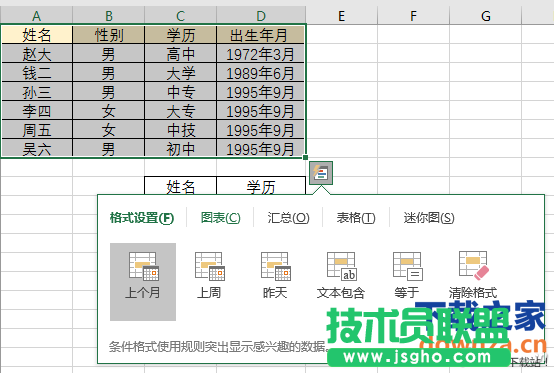The width and height of the screenshot is (554, 373).
Task: Select the cell containing 赵大
Action: [37, 54]
